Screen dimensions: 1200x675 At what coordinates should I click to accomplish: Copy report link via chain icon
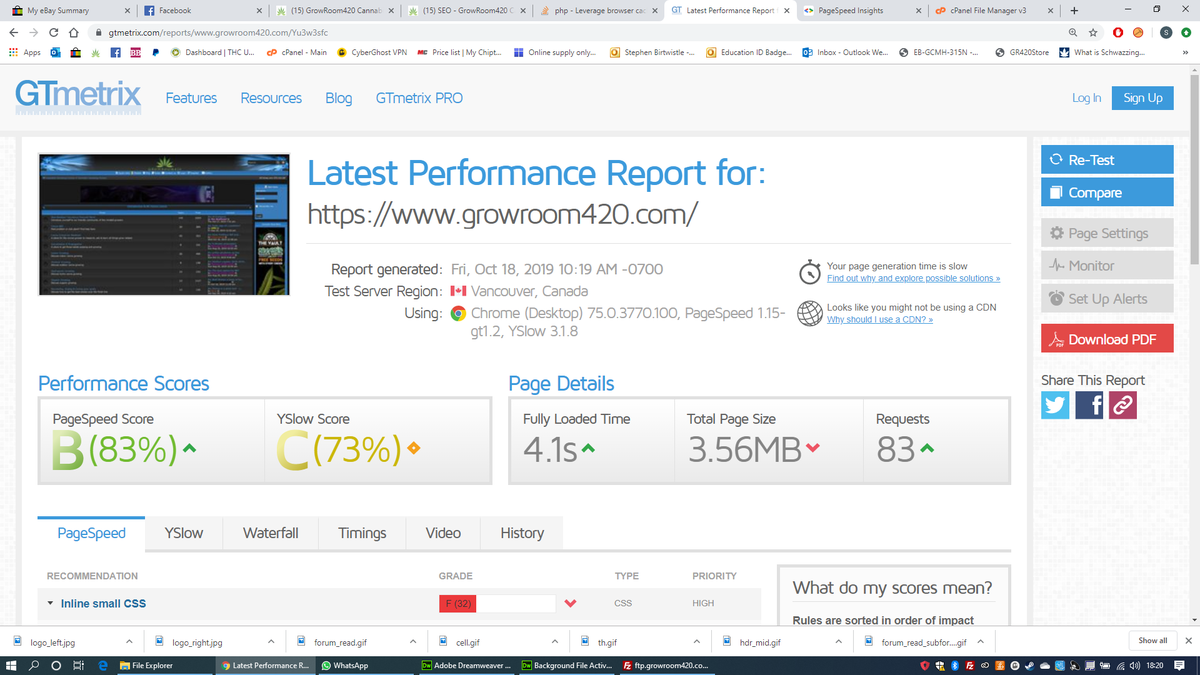coord(1123,404)
